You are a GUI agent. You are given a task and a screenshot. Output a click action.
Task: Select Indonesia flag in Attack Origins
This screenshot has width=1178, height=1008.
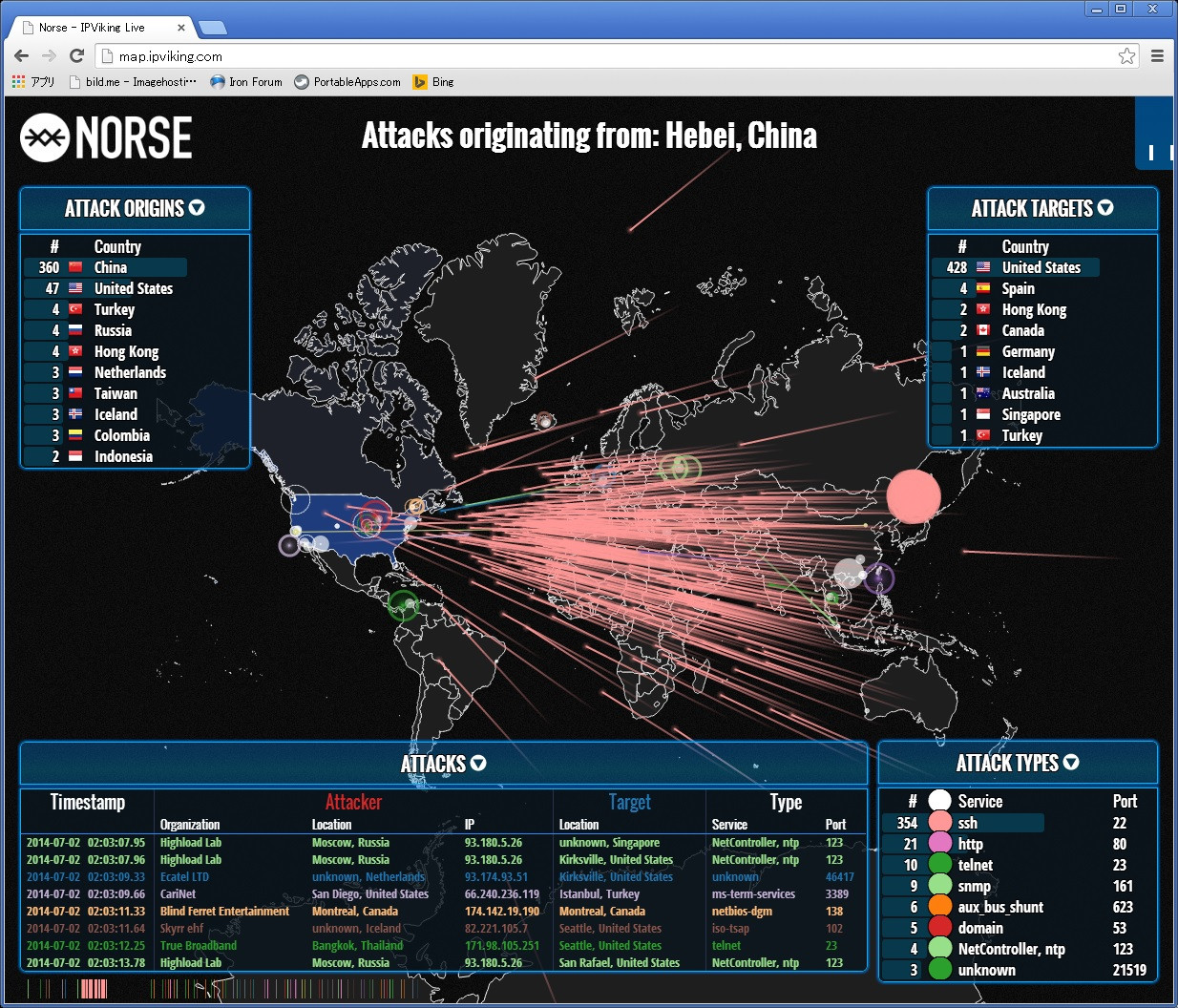coord(75,456)
